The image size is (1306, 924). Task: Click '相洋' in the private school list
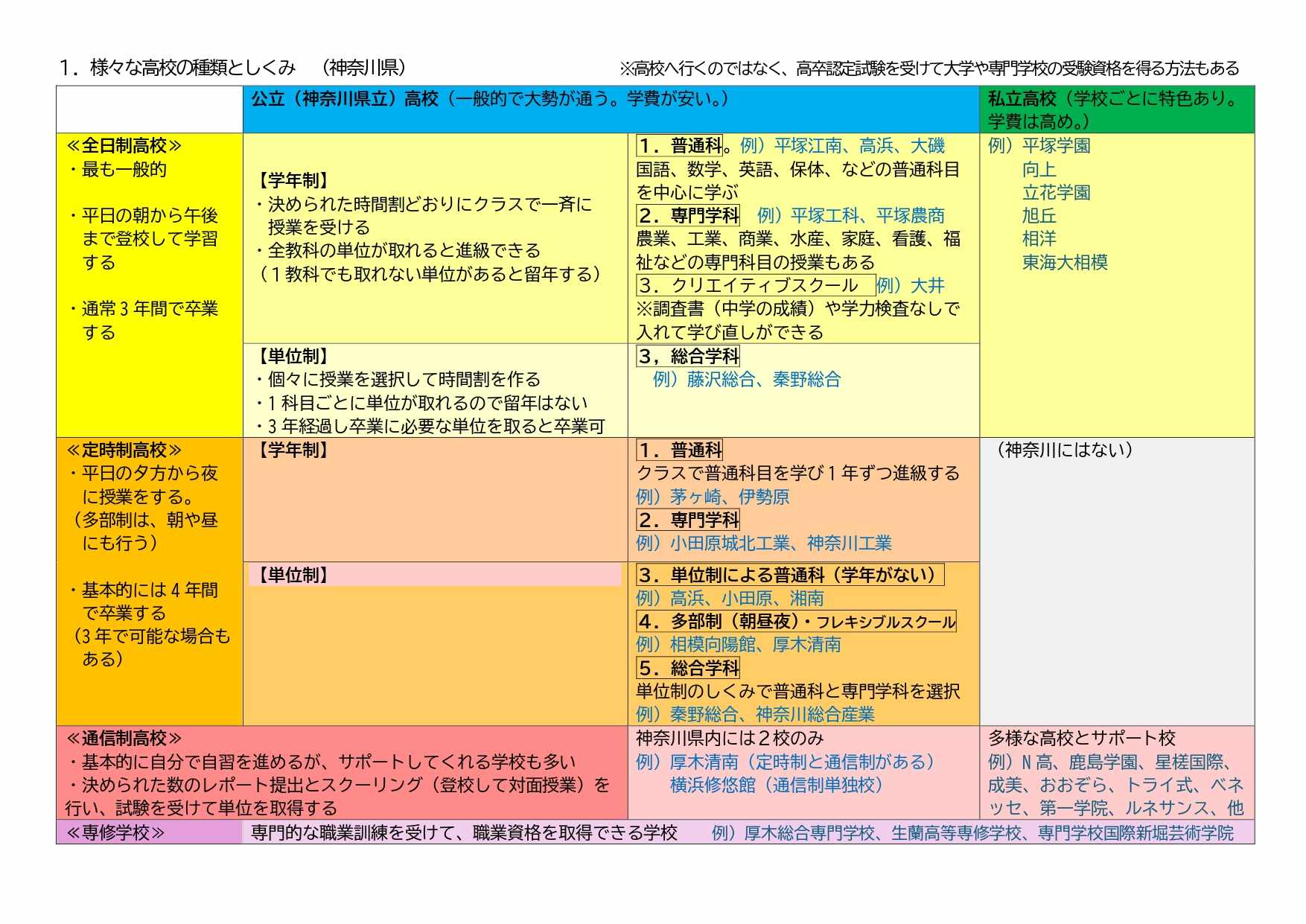pyautogui.click(x=1039, y=239)
